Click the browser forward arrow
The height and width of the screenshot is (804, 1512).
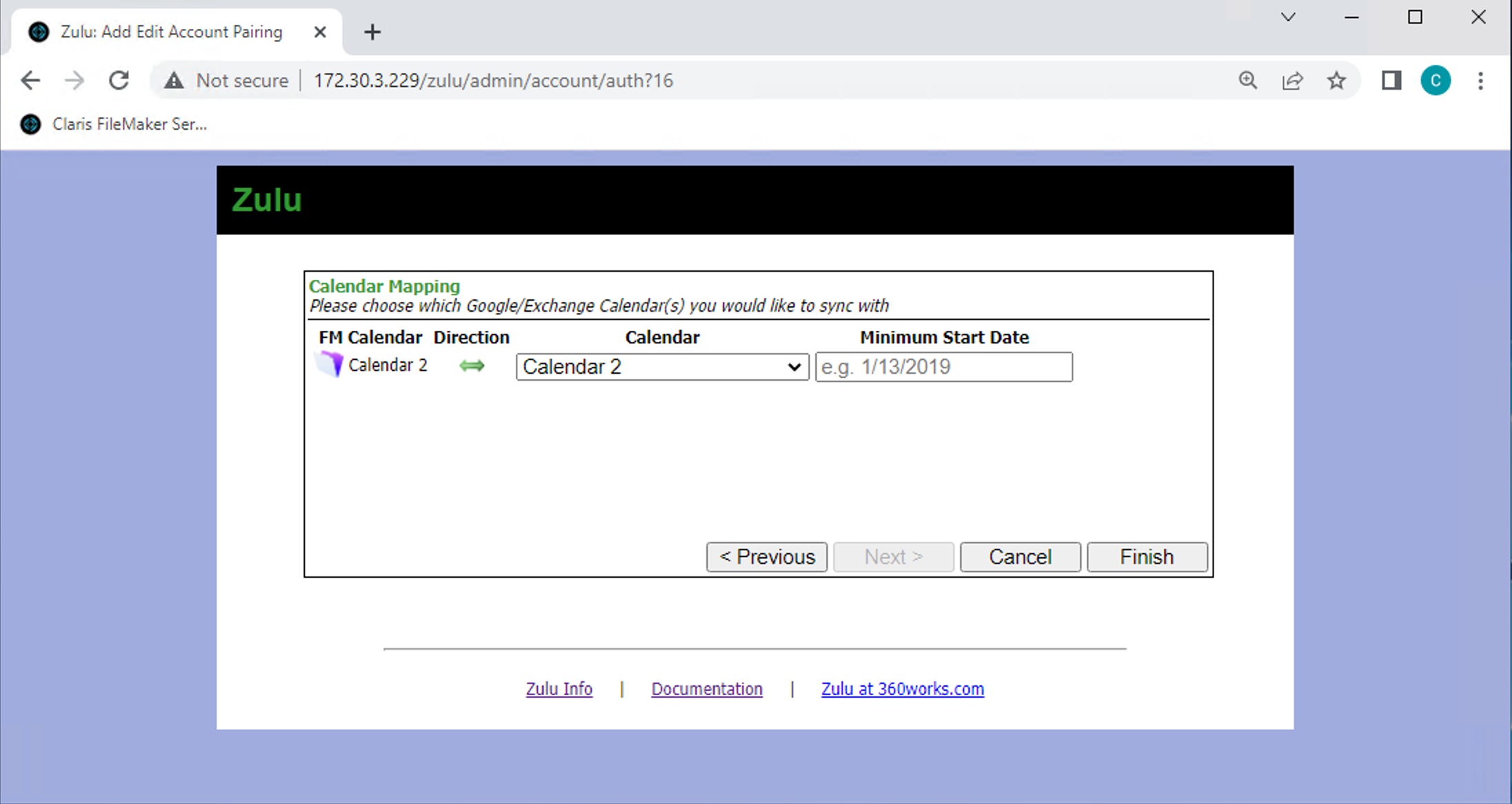tap(74, 81)
